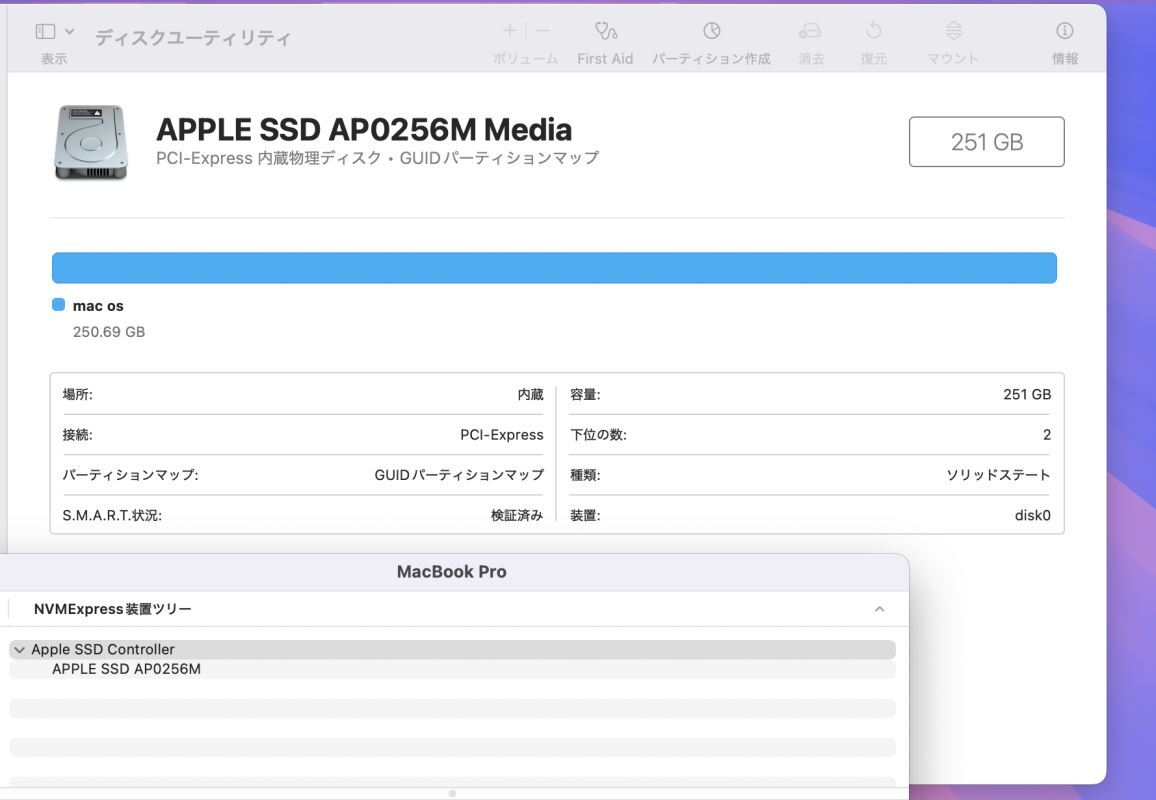This screenshot has height=800, width=1156.
Task: Click the 'パーティションマップ:' row label
Action: point(130,475)
